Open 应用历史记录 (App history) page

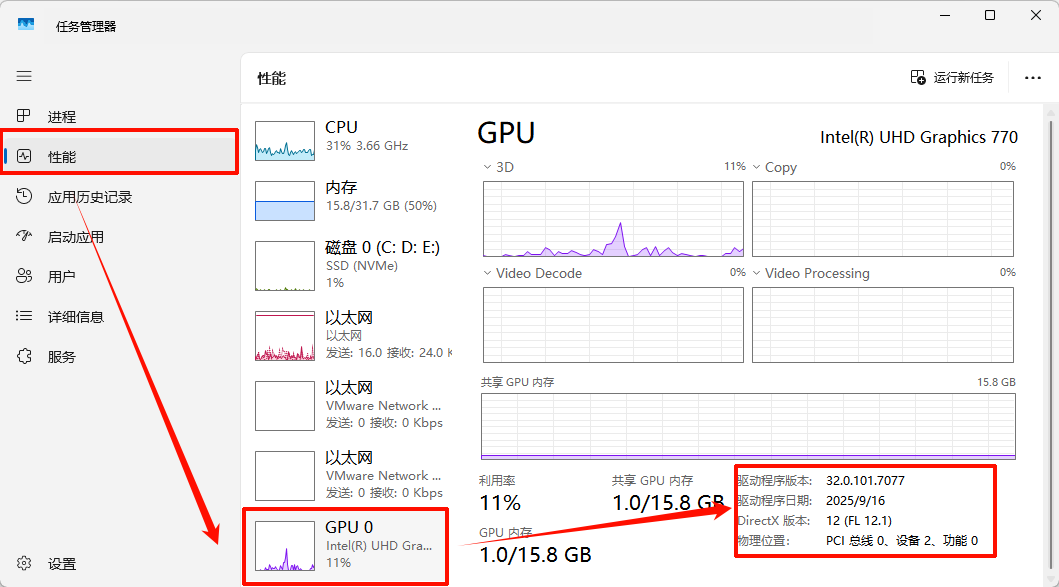(89, 197)
